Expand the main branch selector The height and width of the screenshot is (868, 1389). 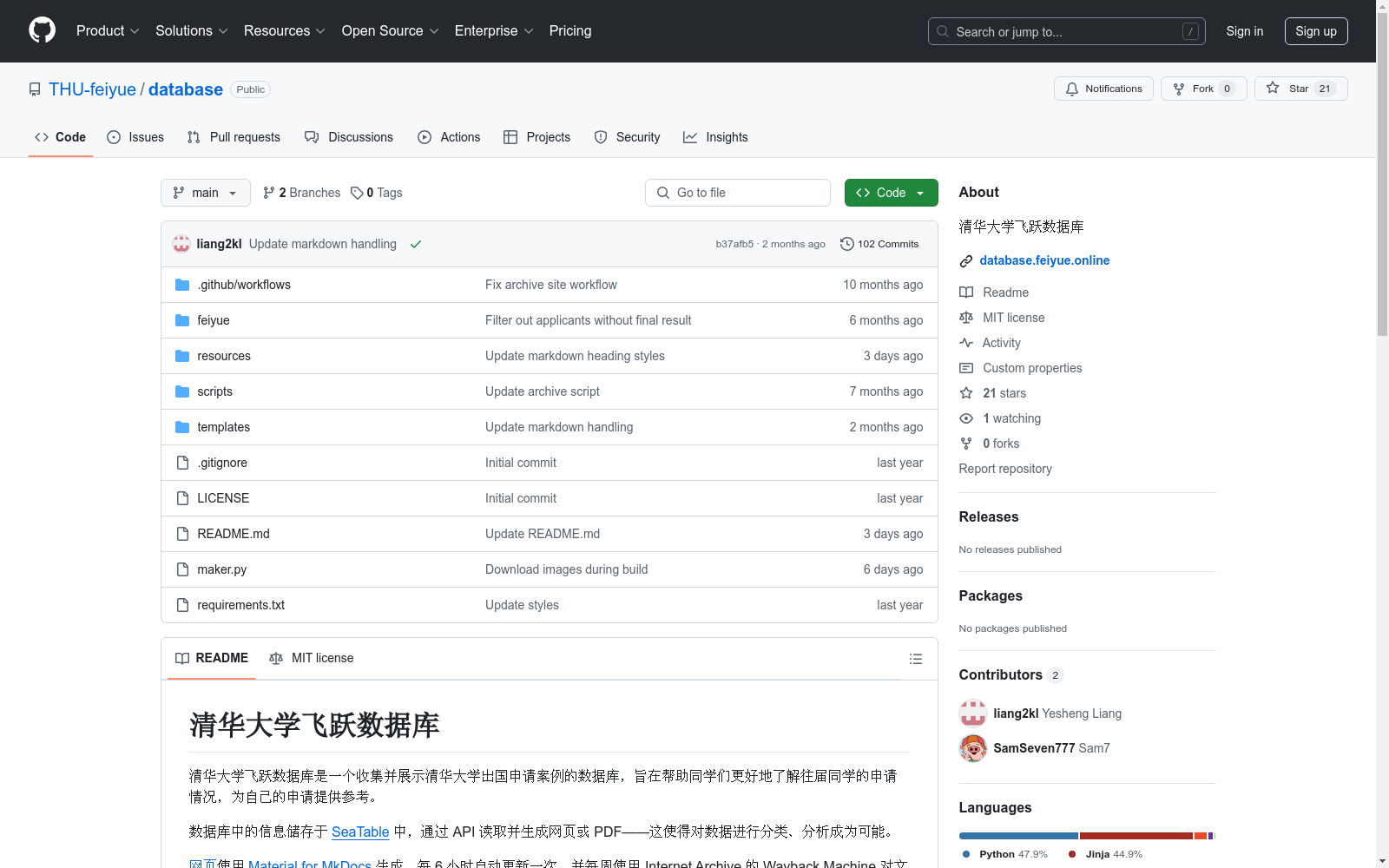pyautogui.click(x=206, y=193)
